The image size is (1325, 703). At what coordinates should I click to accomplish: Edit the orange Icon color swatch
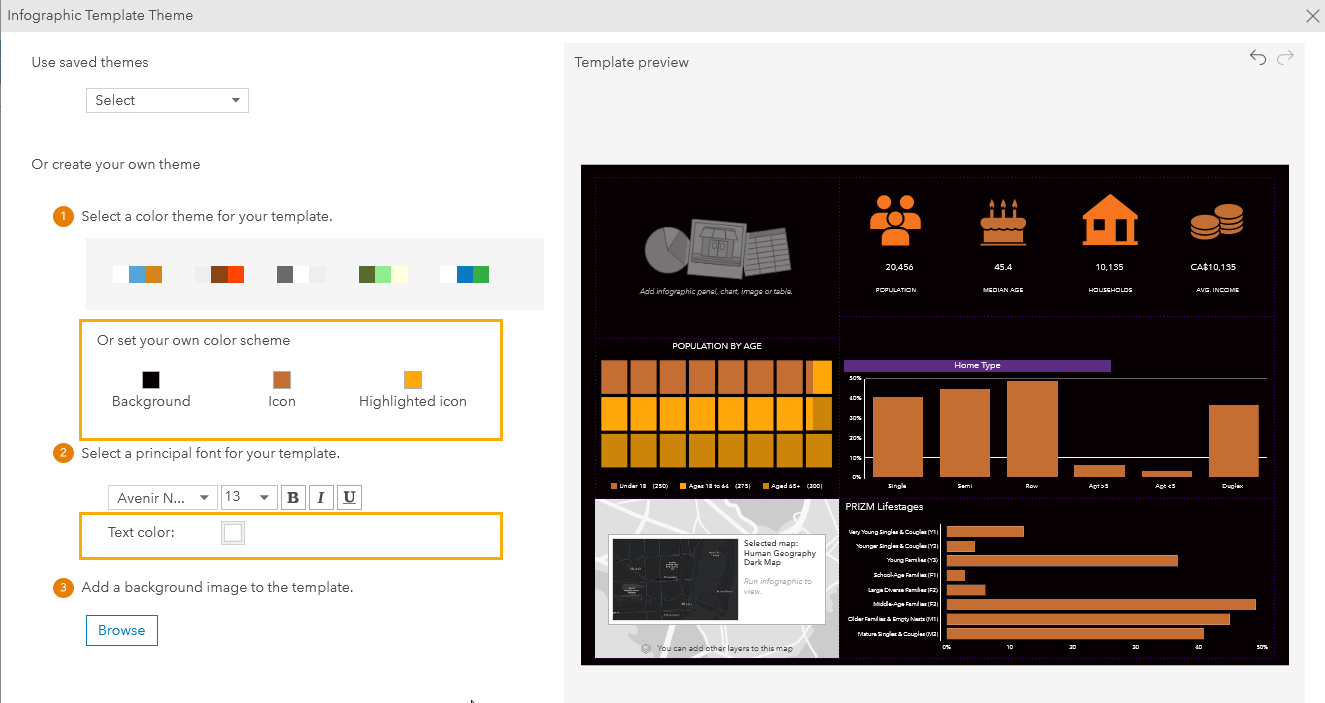(x=281, y=379)
